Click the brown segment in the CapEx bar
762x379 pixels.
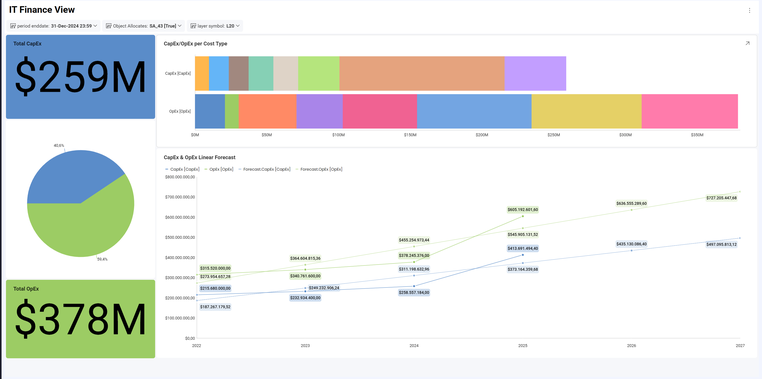point(239,73)
